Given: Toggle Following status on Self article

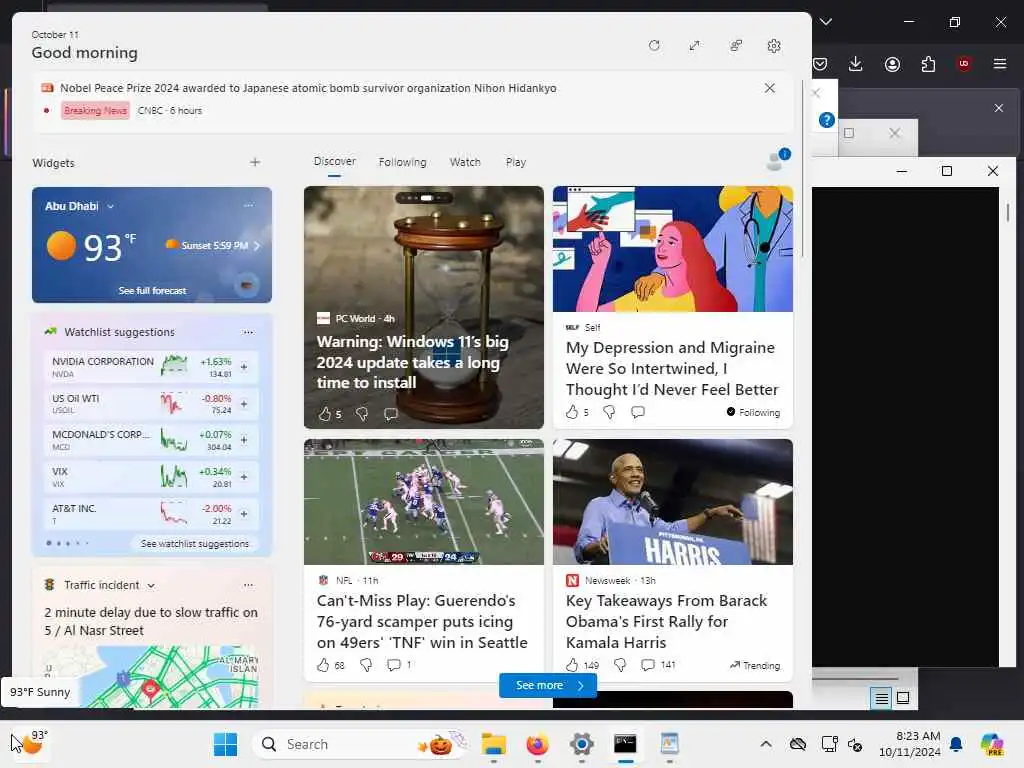Looking at the screenshot, I should point(753,412).
